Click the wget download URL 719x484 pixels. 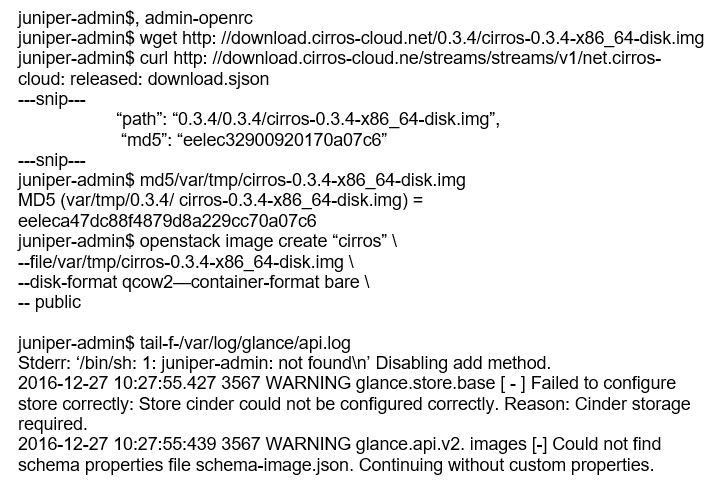click(448, 38)
